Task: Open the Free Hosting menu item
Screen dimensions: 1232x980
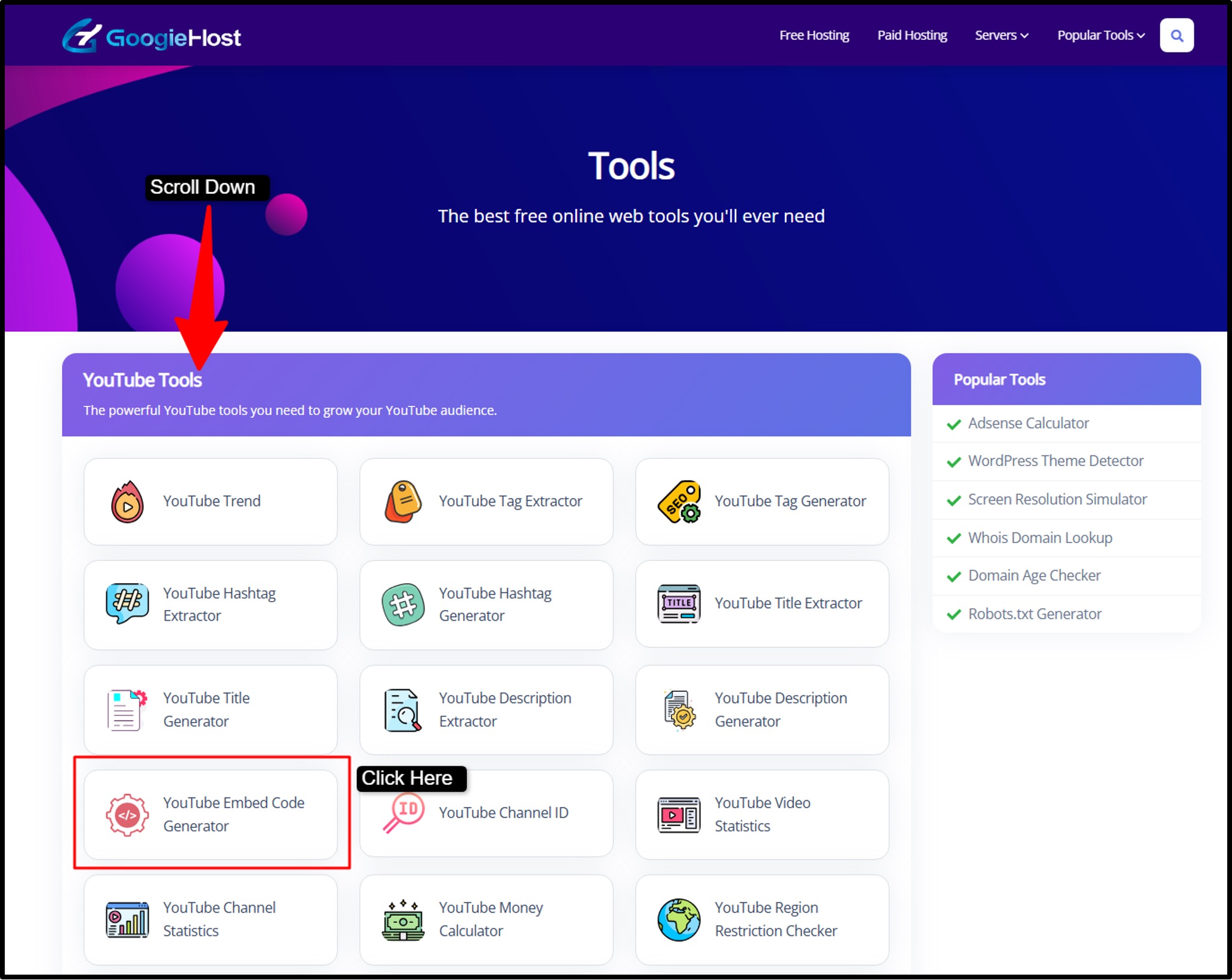Action: (814, 36)
